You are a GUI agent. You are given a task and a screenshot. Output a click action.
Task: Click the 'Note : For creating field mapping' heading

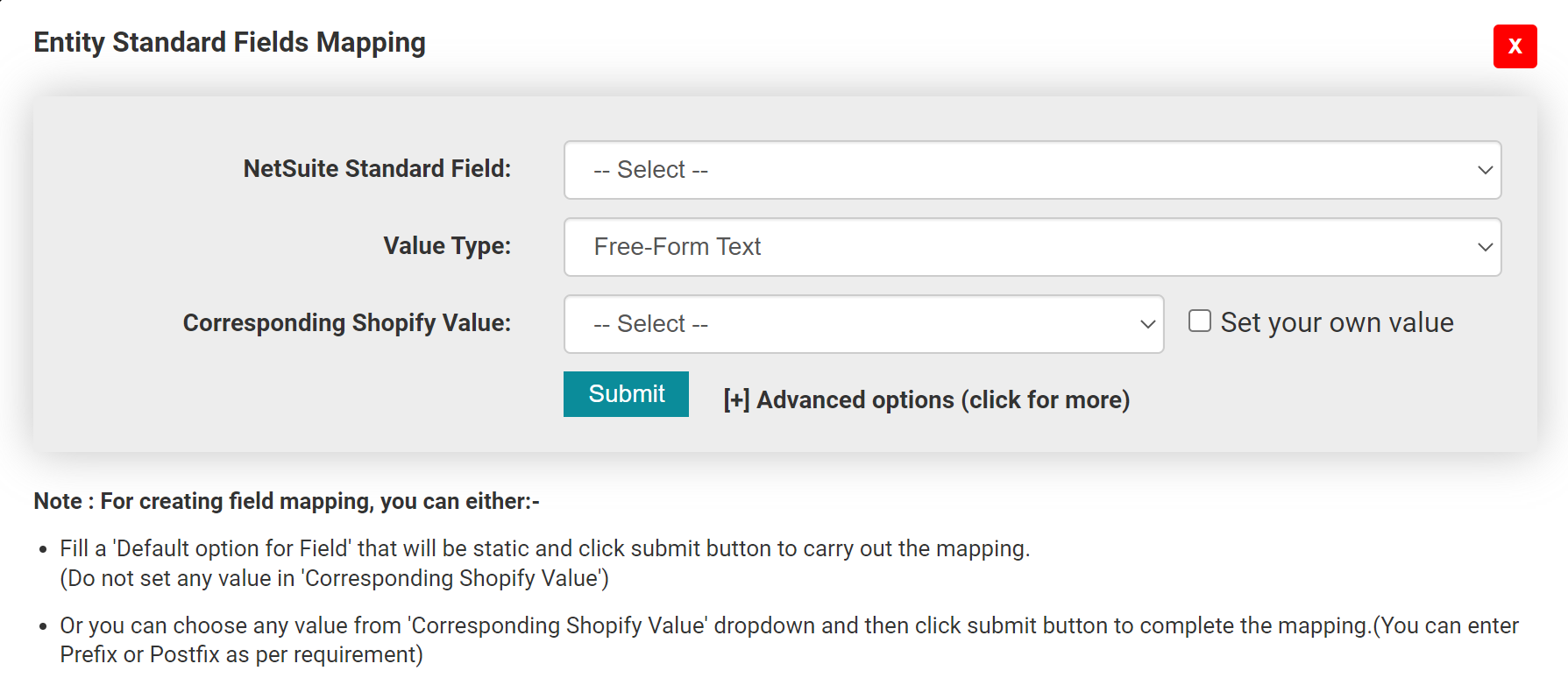click(287, 501)
